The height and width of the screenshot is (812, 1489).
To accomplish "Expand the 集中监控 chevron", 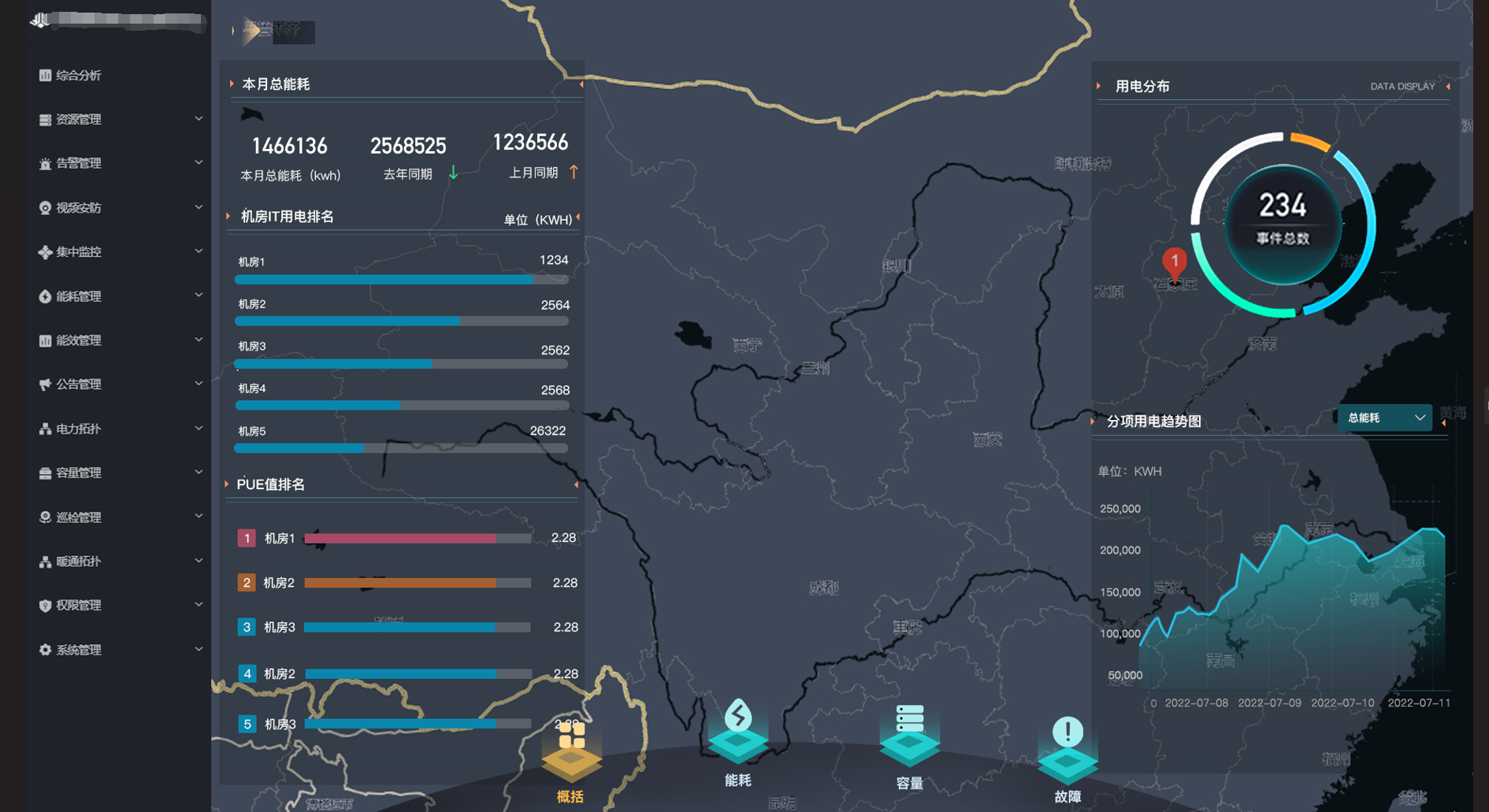I will tap(199, 251).
